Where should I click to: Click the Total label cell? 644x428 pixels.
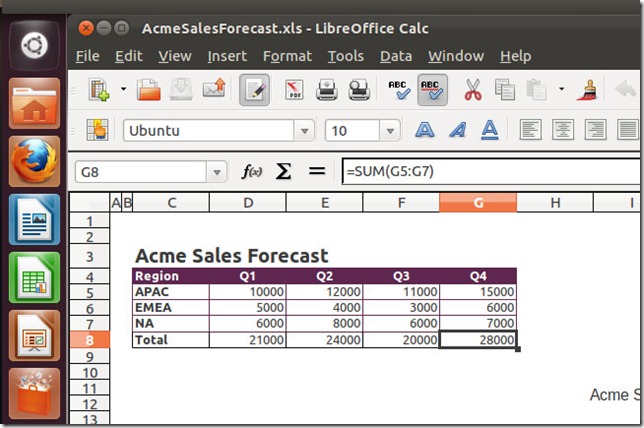[171, 340]
